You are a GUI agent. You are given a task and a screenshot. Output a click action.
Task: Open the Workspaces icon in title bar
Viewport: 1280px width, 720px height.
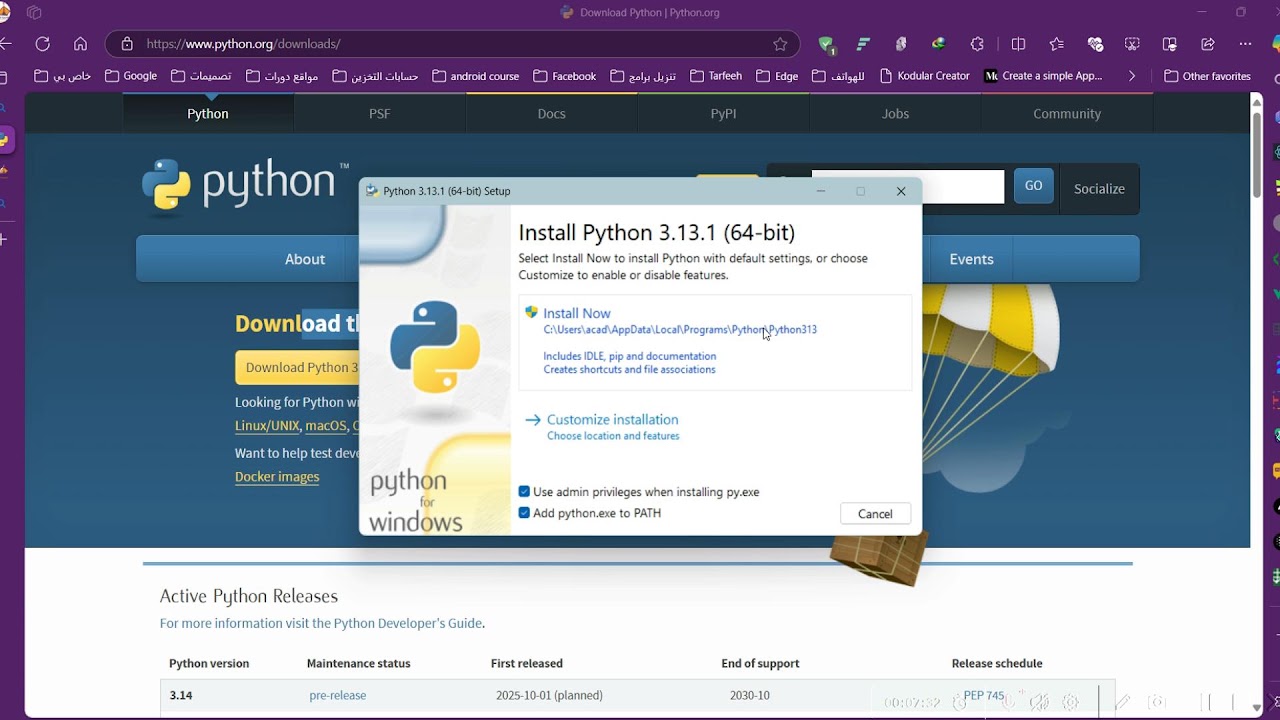[x=34, y=13]
